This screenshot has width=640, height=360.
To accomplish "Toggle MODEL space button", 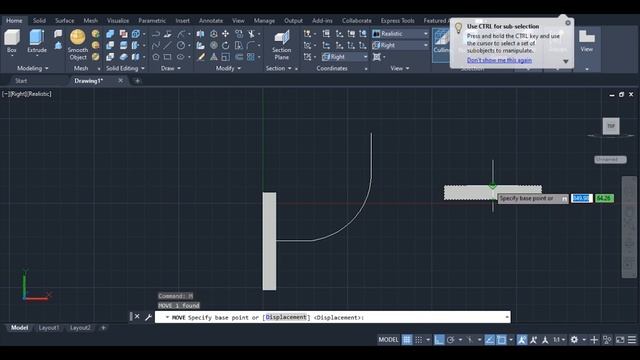I will (x=388, y=340).
